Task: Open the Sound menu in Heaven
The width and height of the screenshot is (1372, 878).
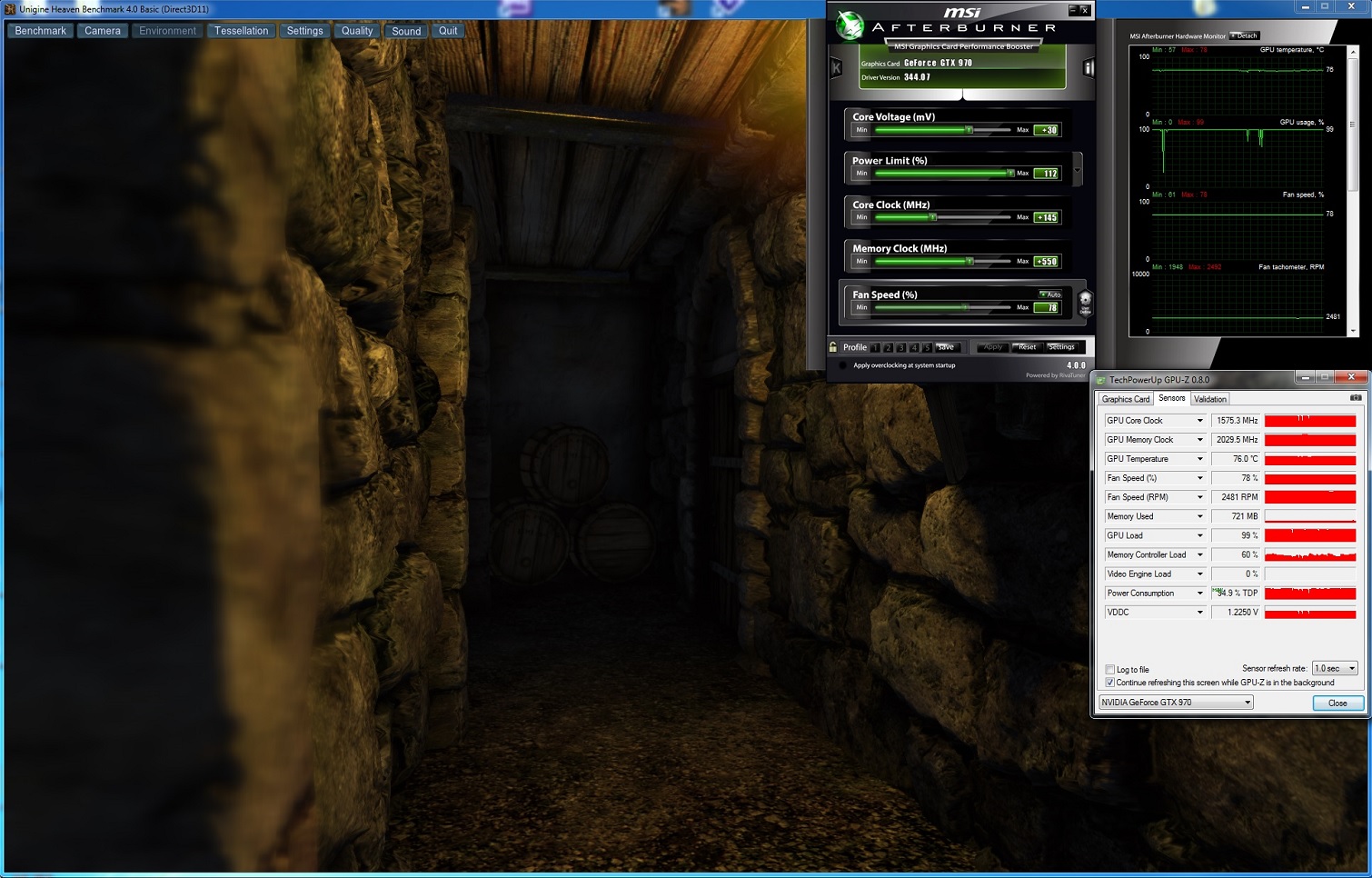Action: coord(406,31)
